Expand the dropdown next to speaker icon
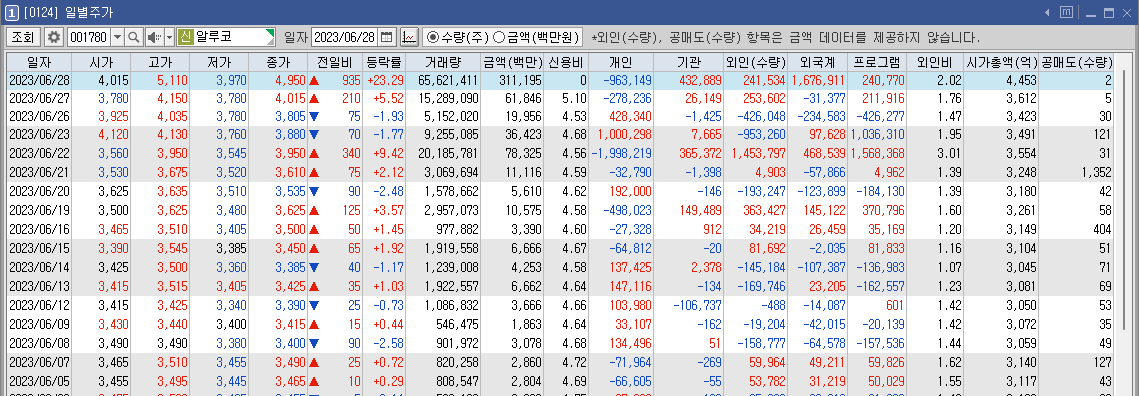Image resolution: width=1139 pixels, height=396 pixels. (169, 37)
